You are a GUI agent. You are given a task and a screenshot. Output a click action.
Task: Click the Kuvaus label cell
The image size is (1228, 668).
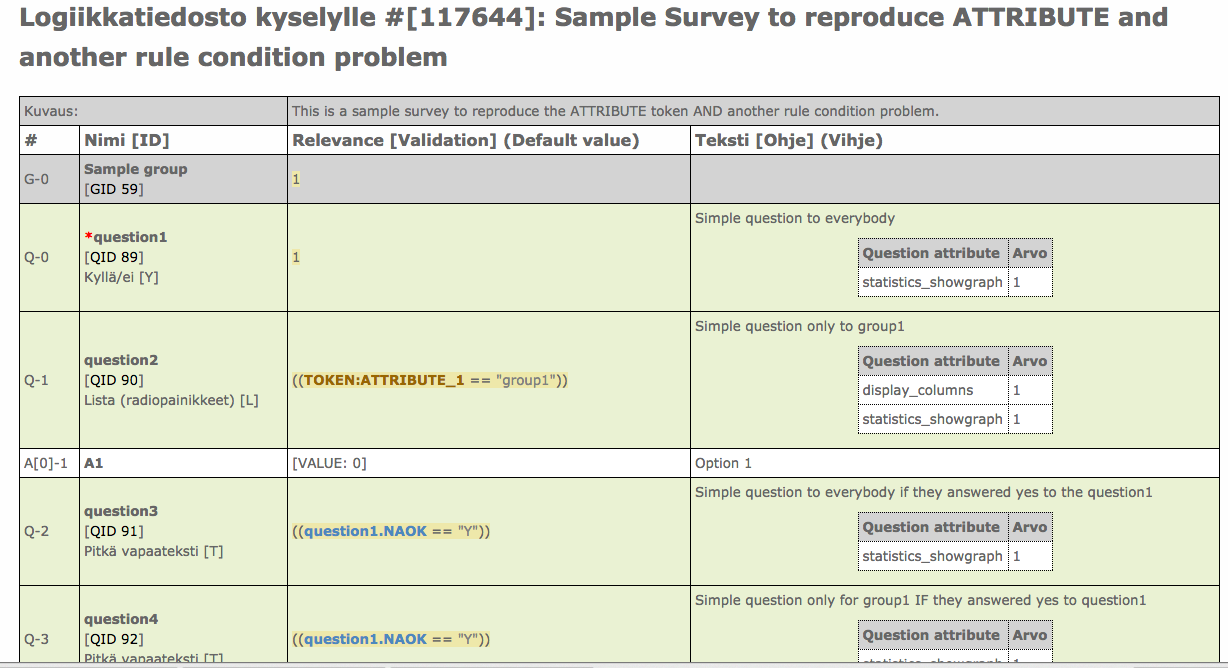51,111
